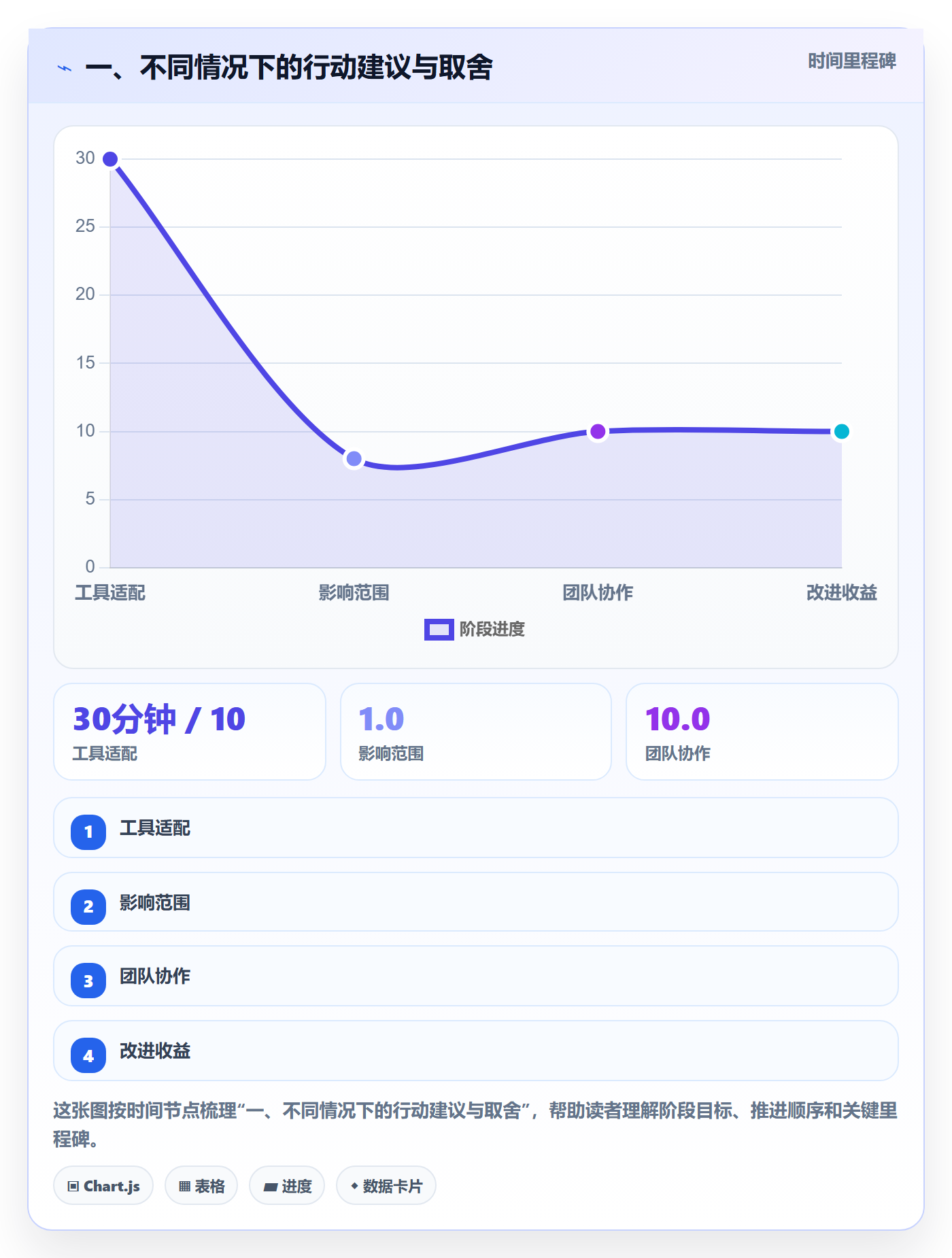952x1258 pixels.
Task: Click the 表格 tag chip
Action: coord(201,1186)
